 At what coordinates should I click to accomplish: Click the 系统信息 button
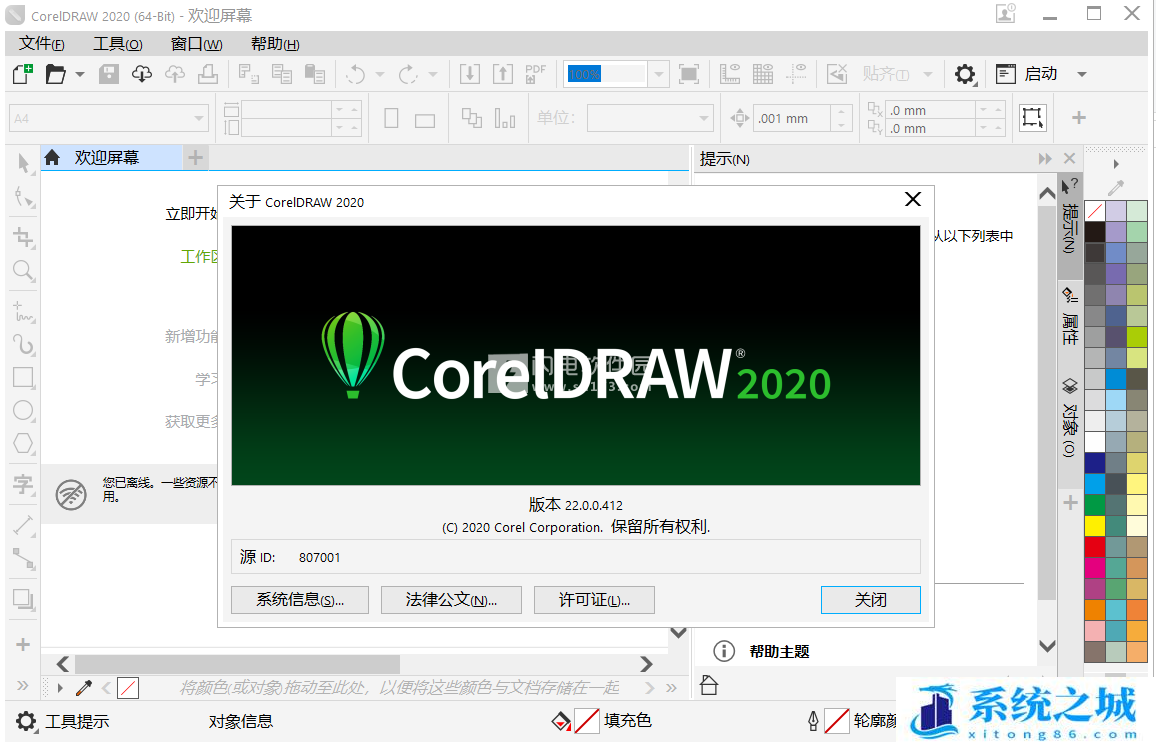click(300, 600)
